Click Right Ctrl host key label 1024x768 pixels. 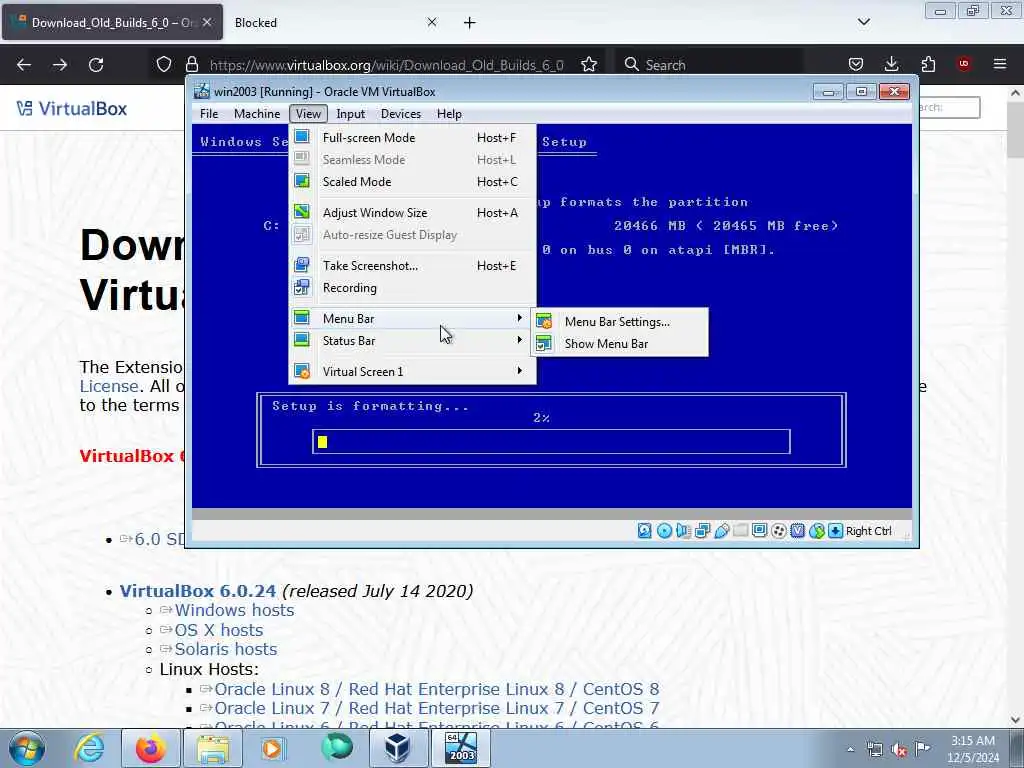point(869,531)
